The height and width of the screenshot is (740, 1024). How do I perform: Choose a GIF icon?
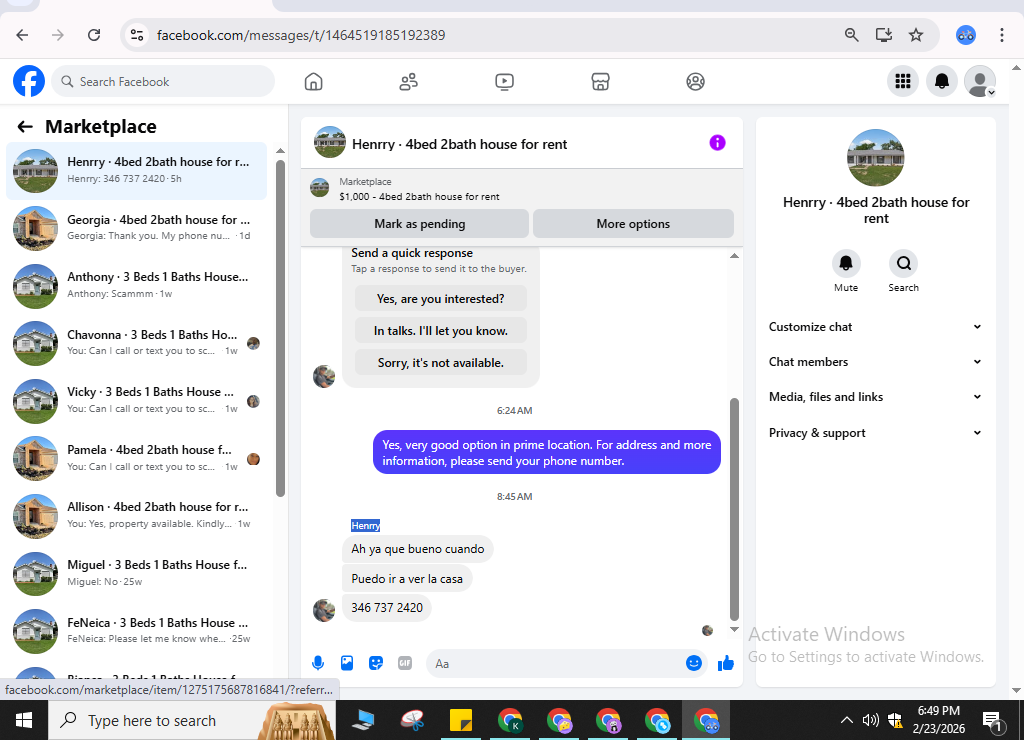[x=405, y=664]
